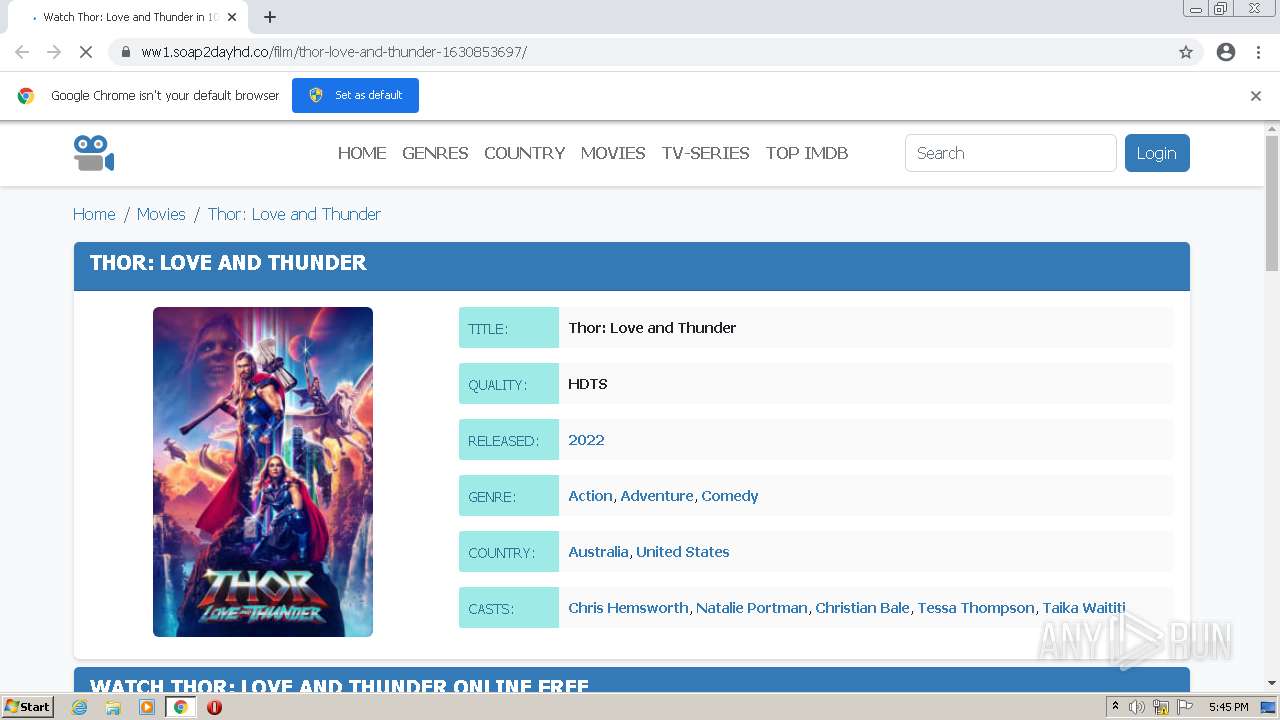Open the volume speaker tray icon

(1137, 707)
